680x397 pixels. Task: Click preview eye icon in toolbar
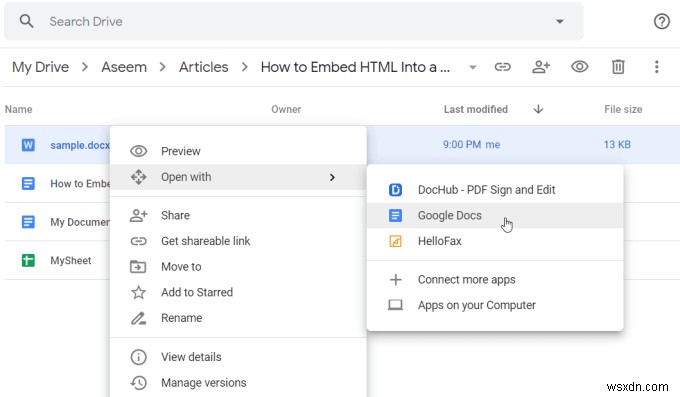tap(579, 67)
